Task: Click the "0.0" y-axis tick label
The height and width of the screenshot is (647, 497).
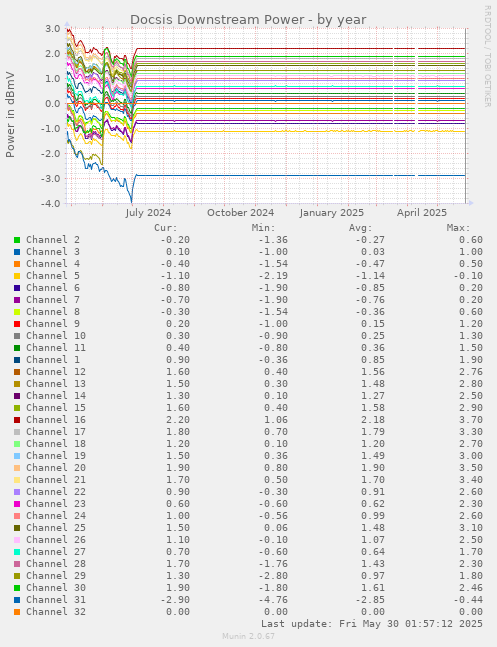Action: (53, 104)
